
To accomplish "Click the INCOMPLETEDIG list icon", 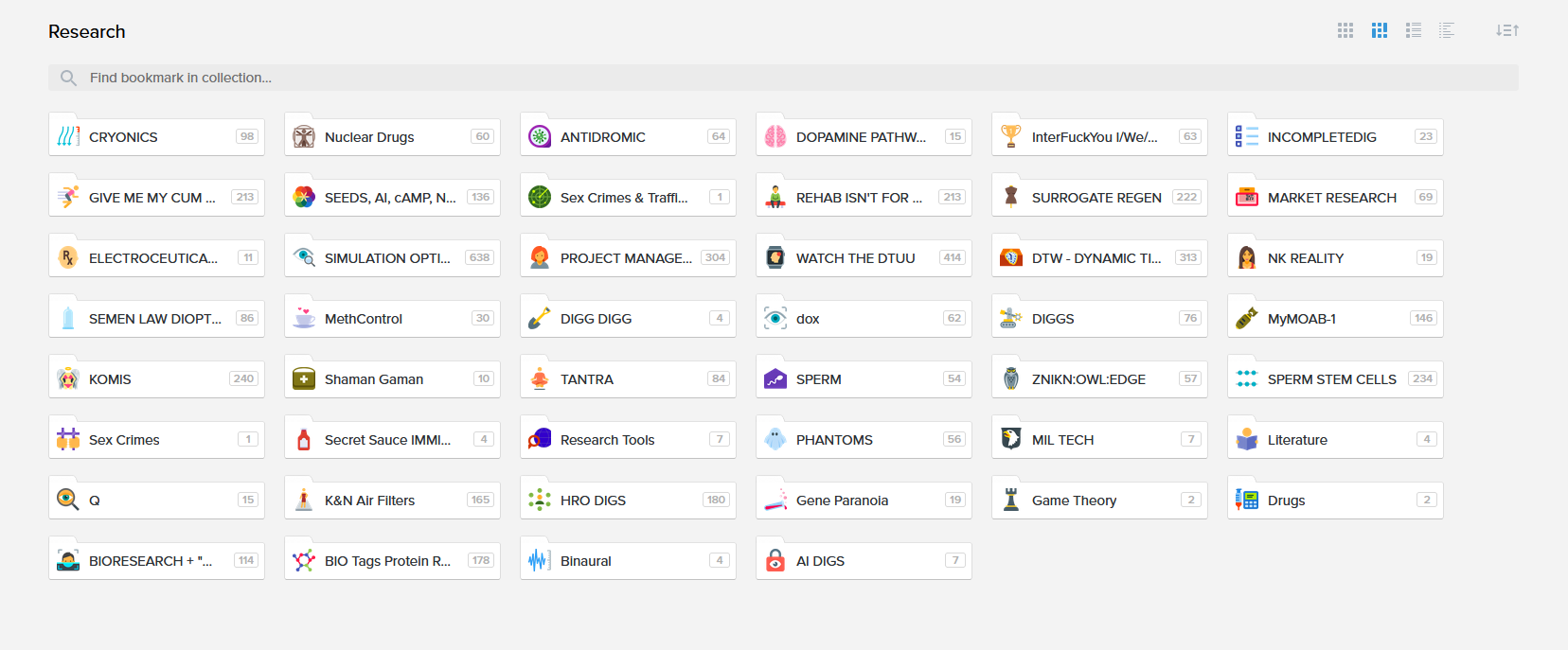I will coord(1247,137).
